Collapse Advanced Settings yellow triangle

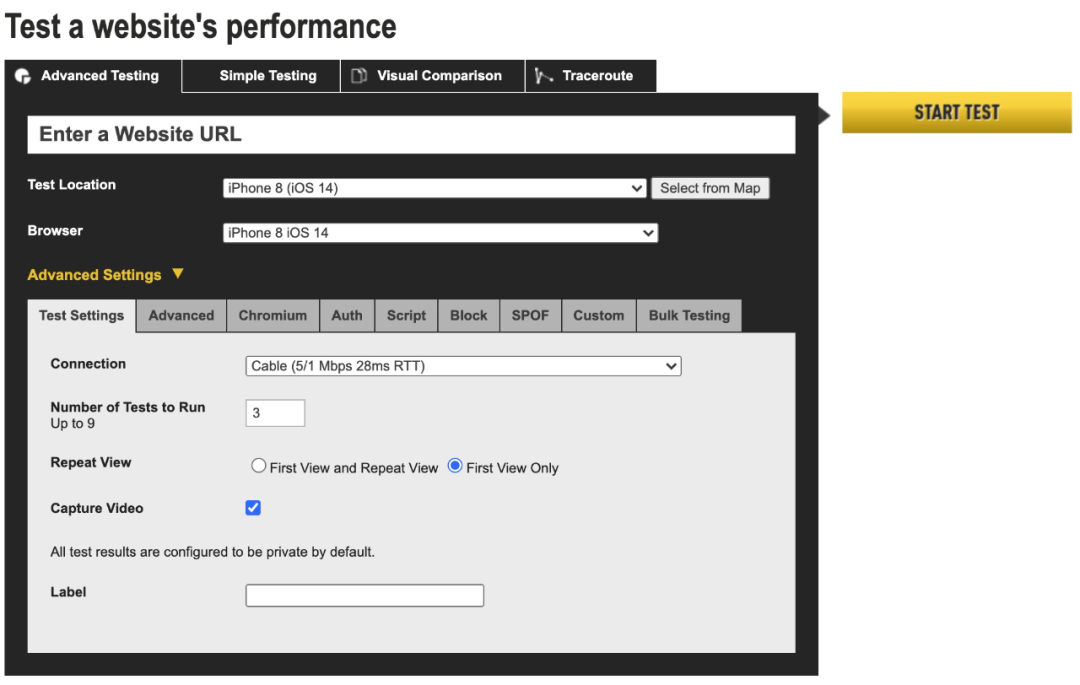[x=178, y=273]
